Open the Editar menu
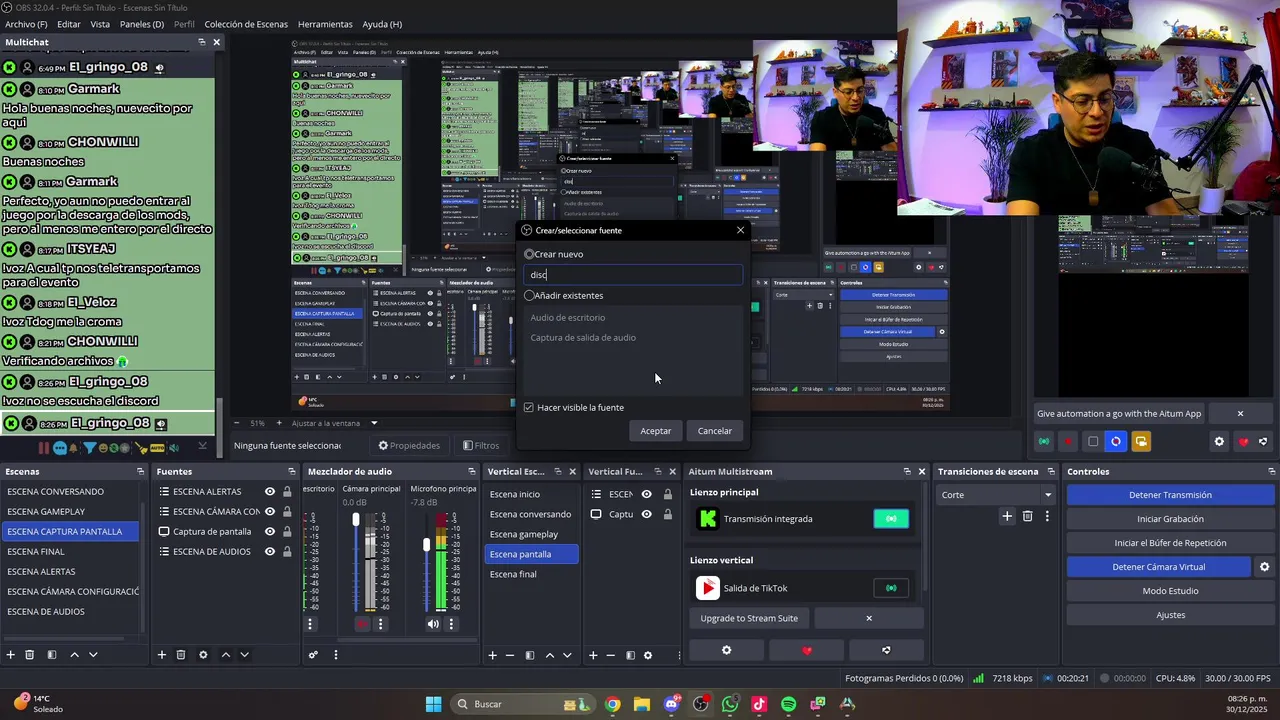This screenshot has width=1280, height=720. point(69,24)
